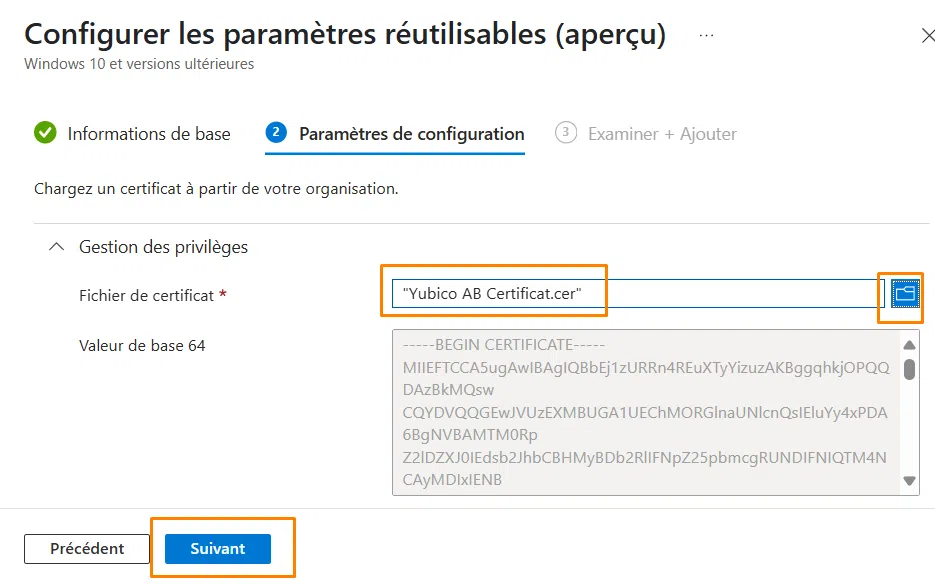The height and width of the screenshot is (585, 935).
Task: Go back with the Précédent button
Action: pos(86,547)
